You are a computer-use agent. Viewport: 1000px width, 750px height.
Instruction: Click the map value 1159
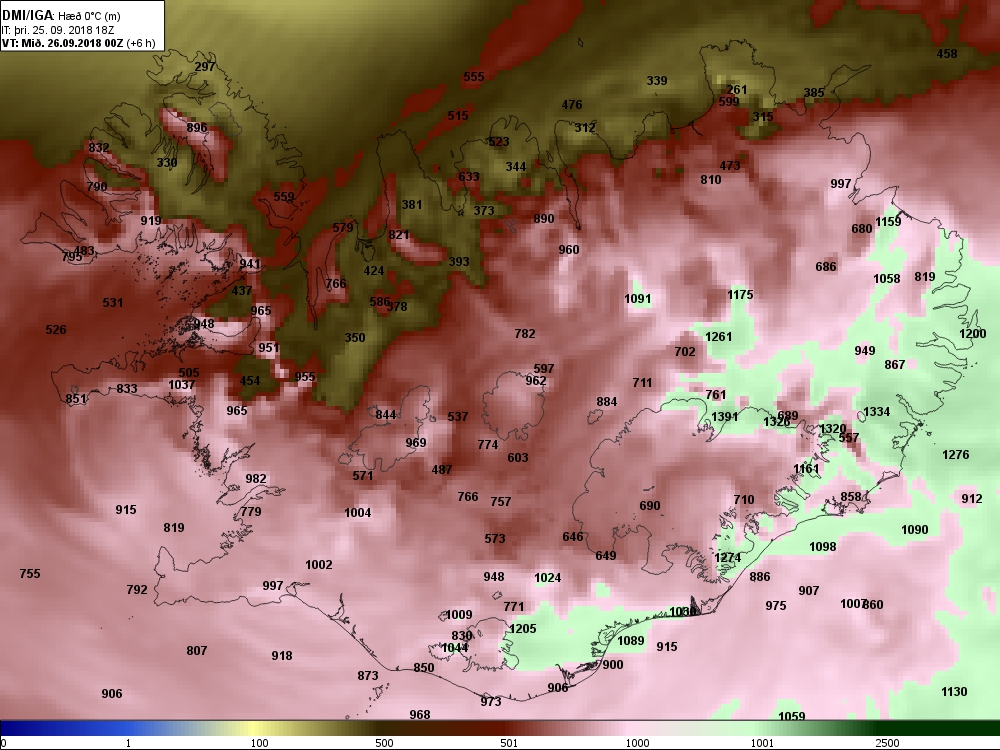[x=888, y=222]
